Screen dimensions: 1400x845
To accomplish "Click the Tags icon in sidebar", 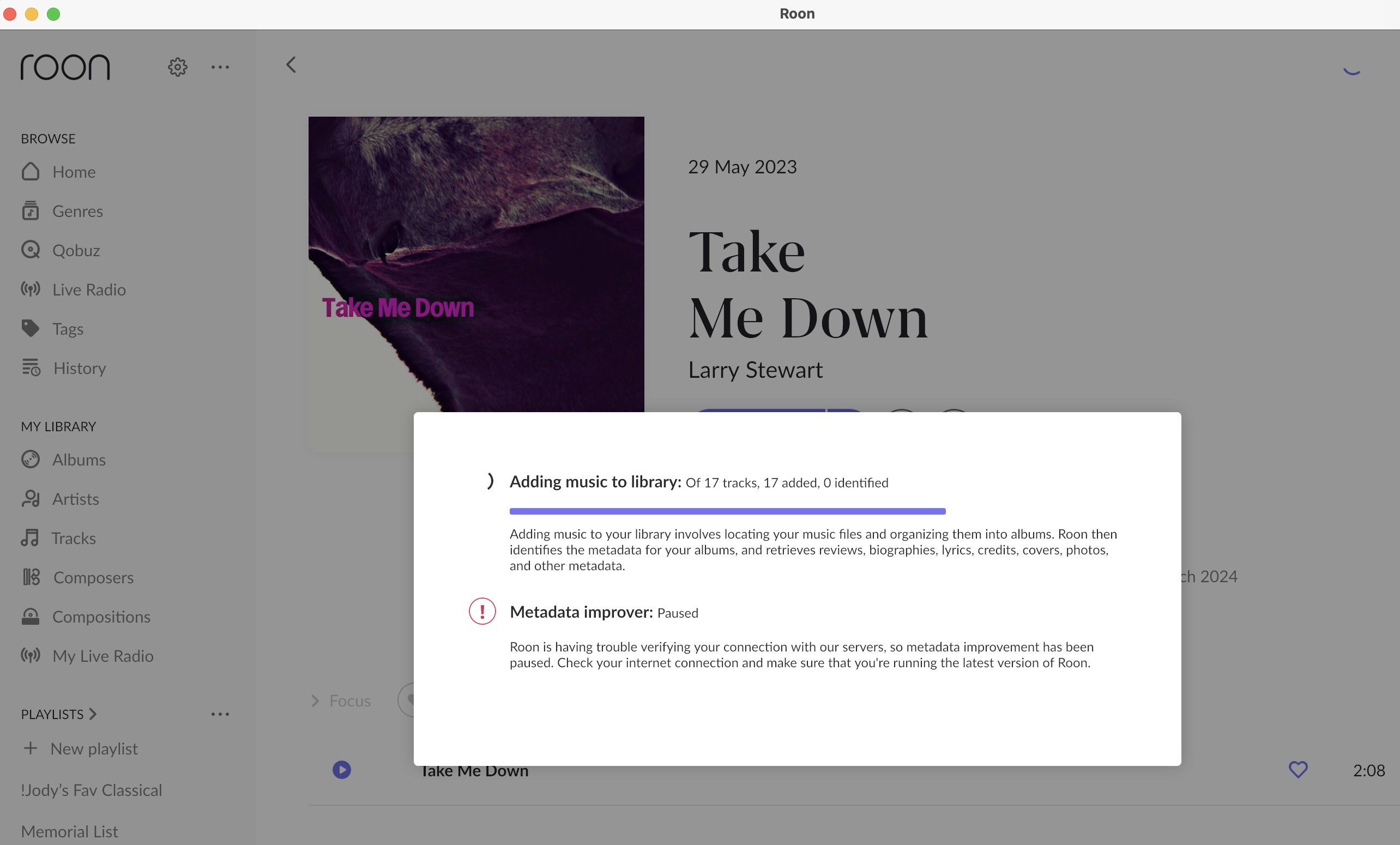I will (x=31, y=328).
